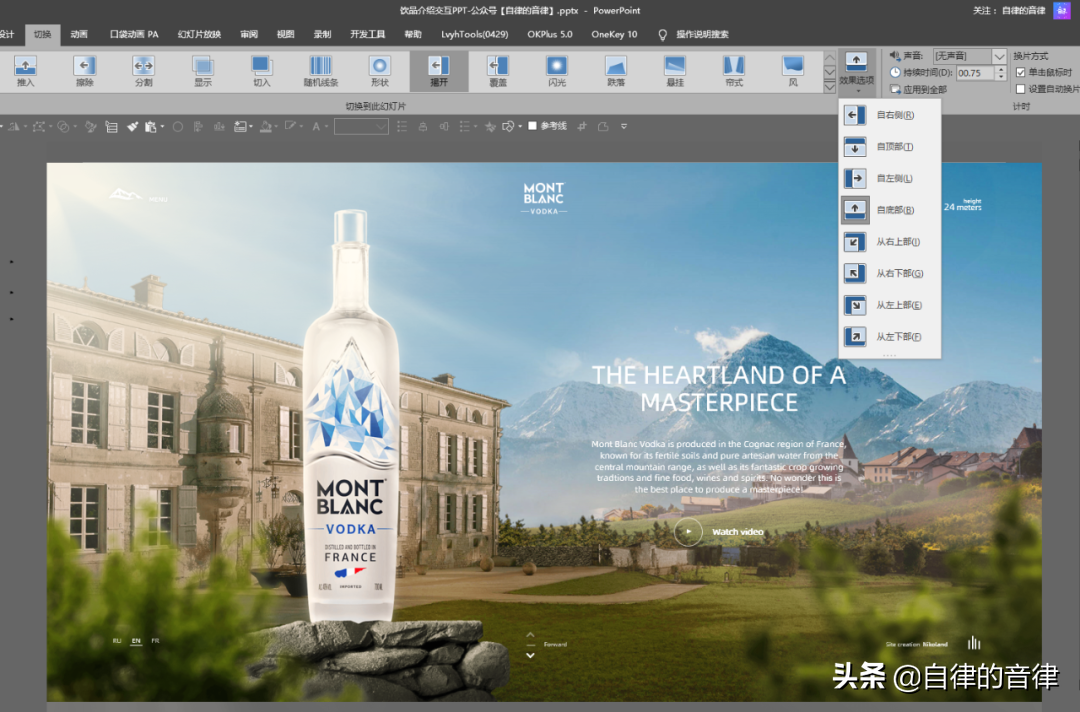This screenshot has height=712, width=1080.
Task: Enable the 设置自动换片 checkbox
Action: (1021, 89)
